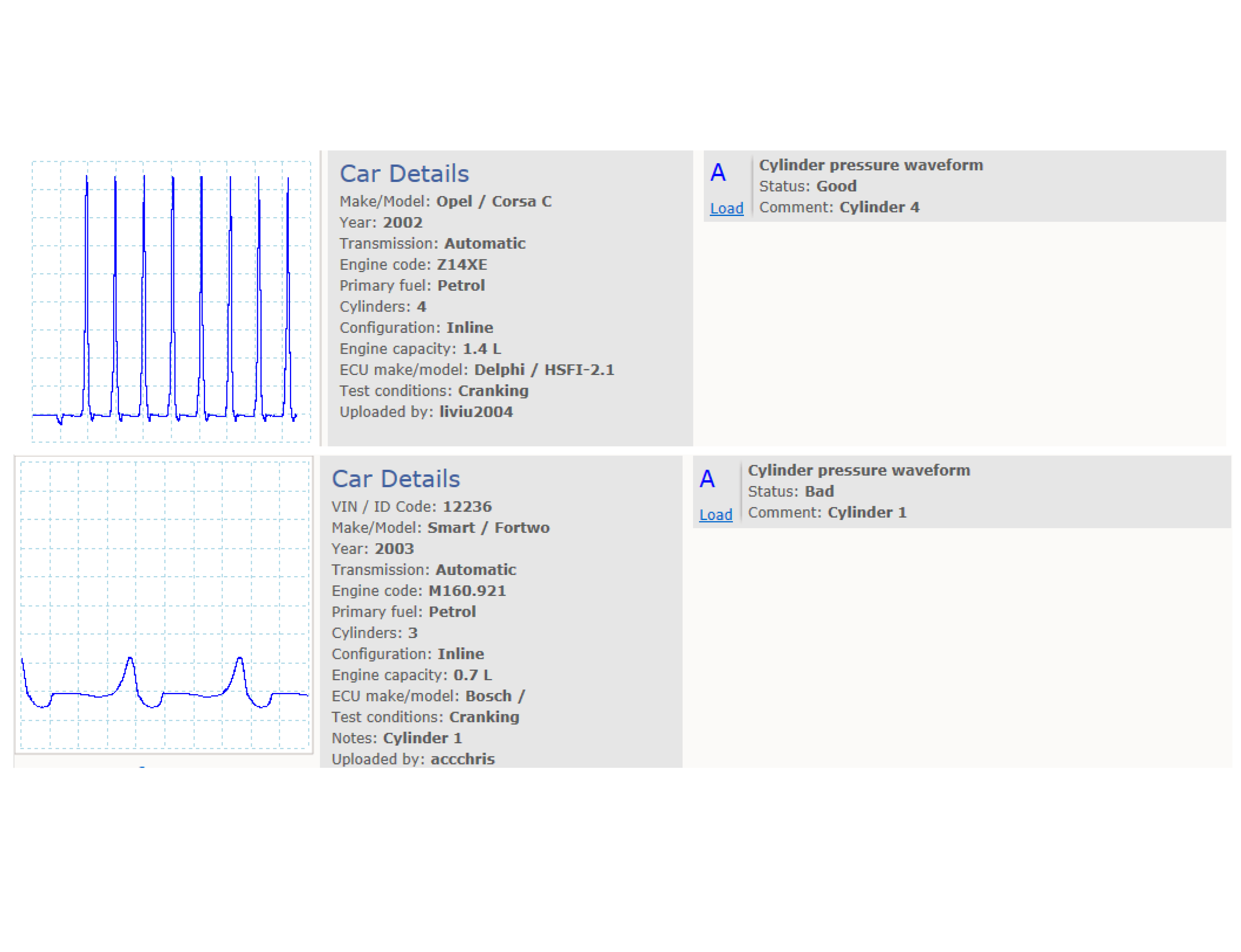Click Cylinders: 3 text
The image size is (1241, 952).
374,633
